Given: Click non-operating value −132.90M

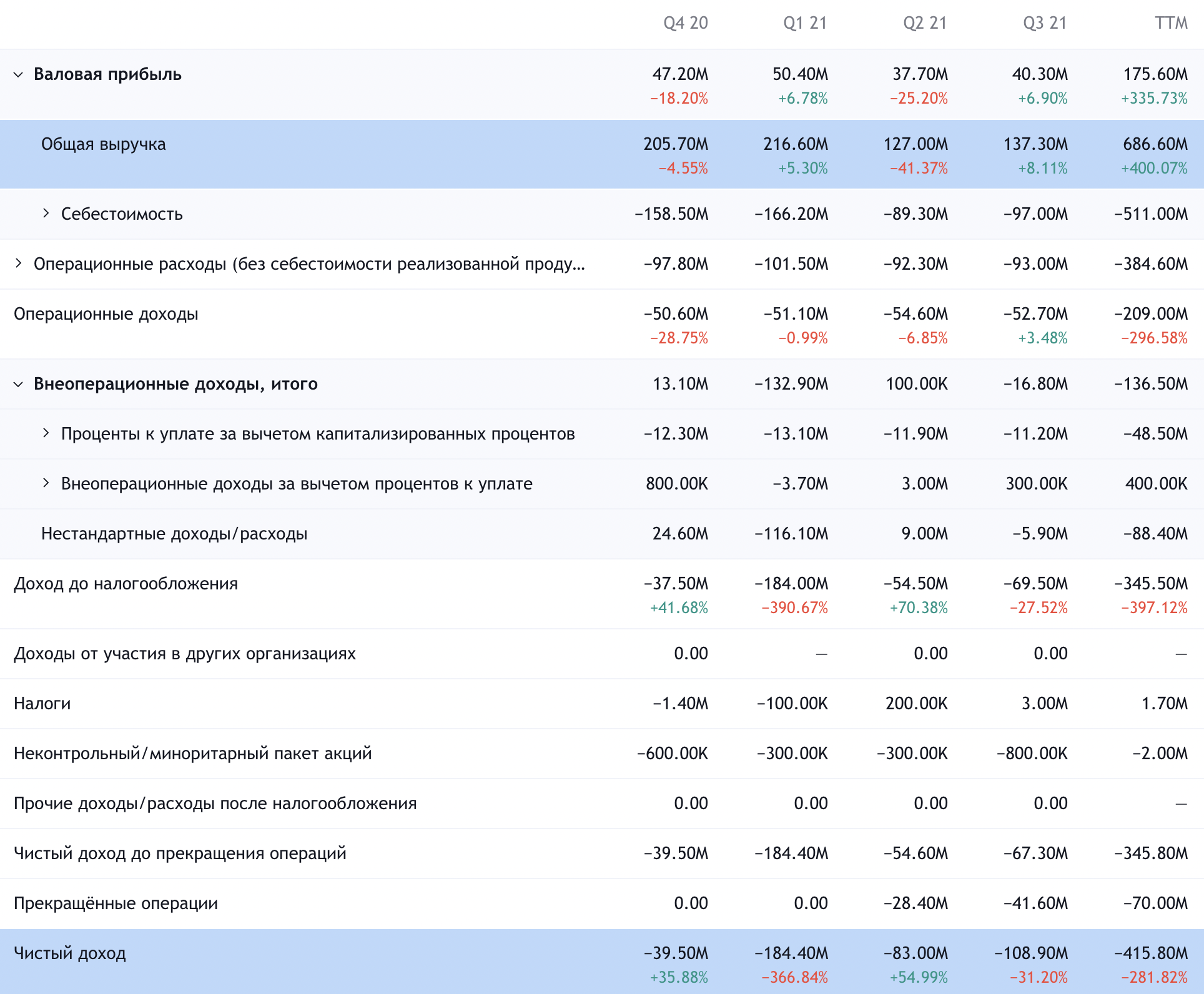Looking at the screenshot, I should point(792,384).
